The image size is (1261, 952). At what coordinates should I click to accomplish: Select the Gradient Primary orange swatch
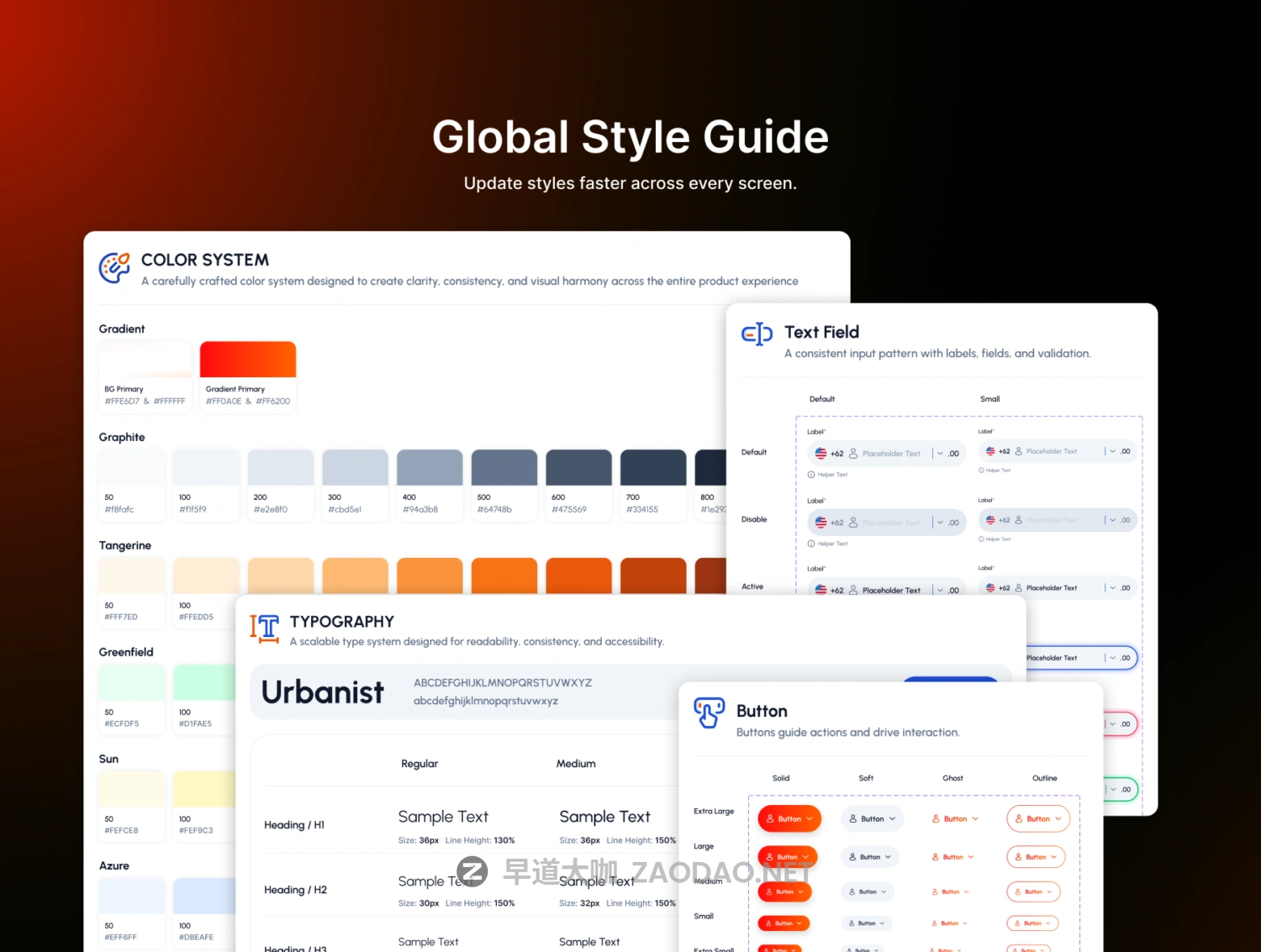coord(248,360)
